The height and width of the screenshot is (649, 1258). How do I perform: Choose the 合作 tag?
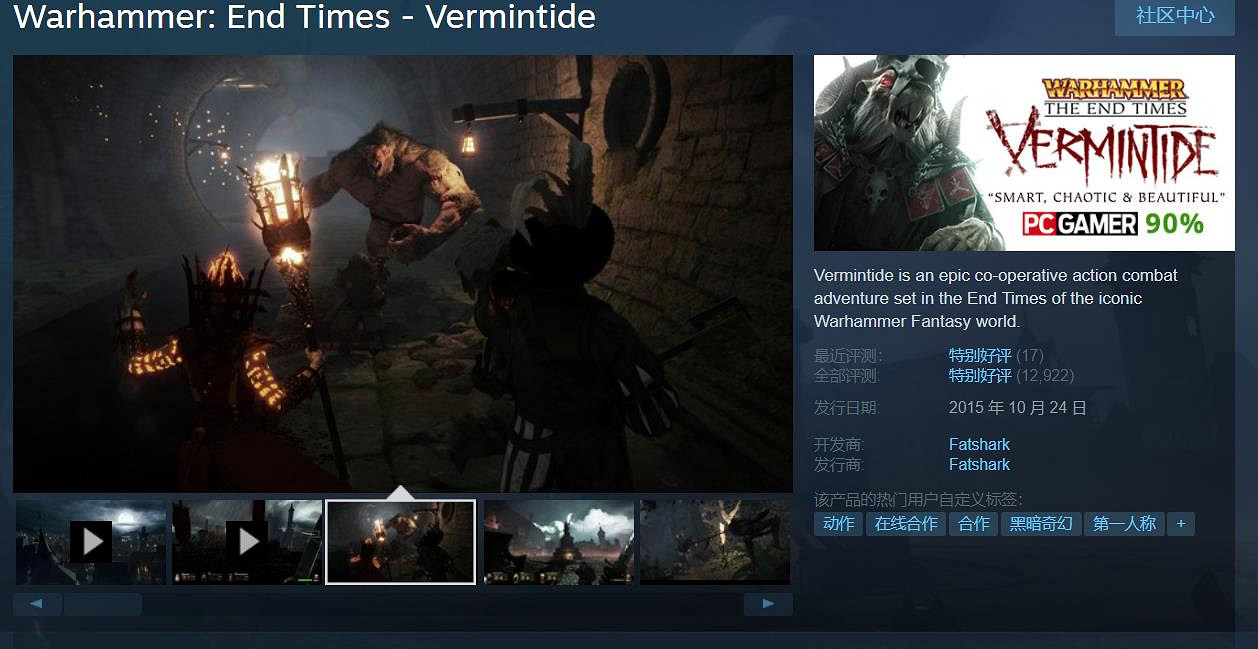pyautogui.click(x=973, y=524)
